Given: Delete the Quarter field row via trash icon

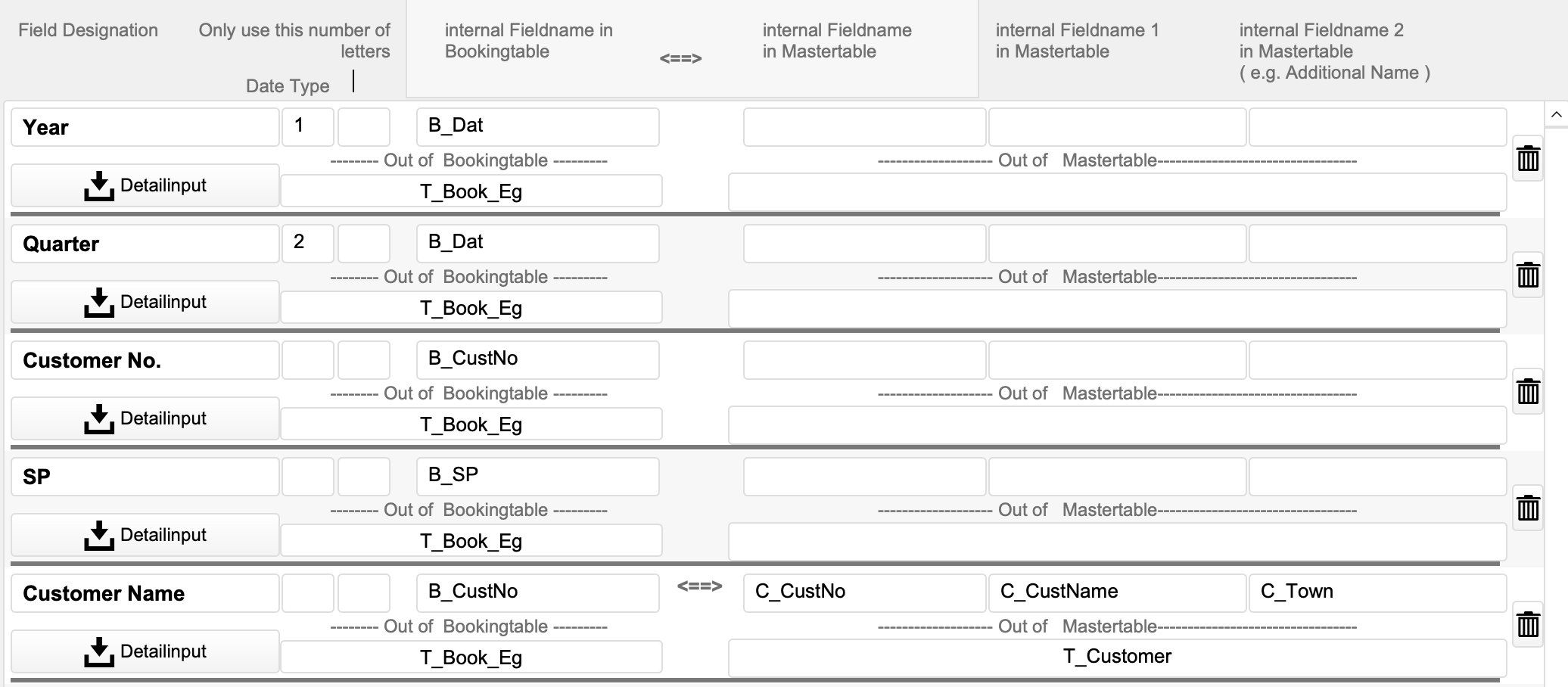Looking at the screenshot, I should tap(1527, 275).
